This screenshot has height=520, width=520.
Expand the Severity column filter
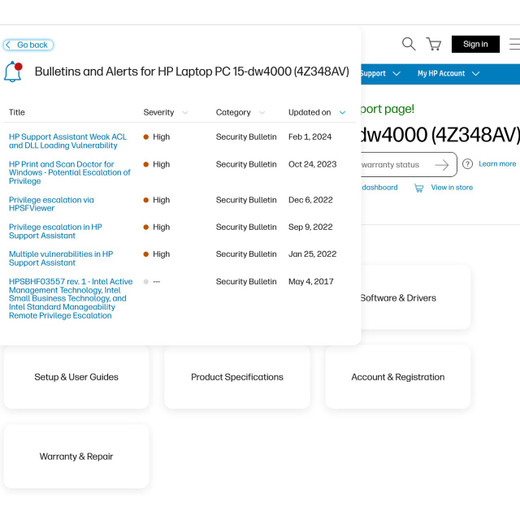pos(185,113)
